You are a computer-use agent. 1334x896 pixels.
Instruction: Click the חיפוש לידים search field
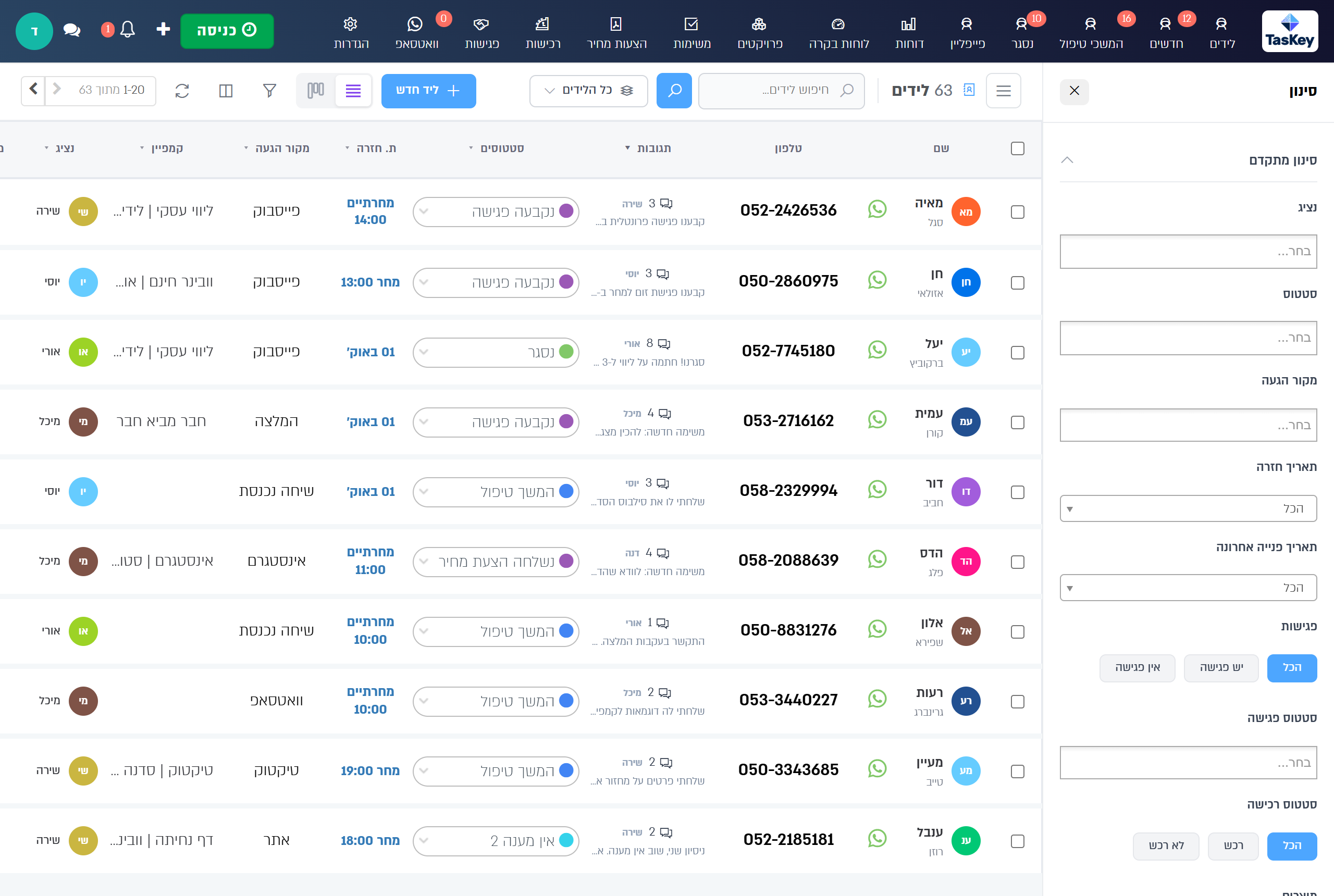pos(781,90)
